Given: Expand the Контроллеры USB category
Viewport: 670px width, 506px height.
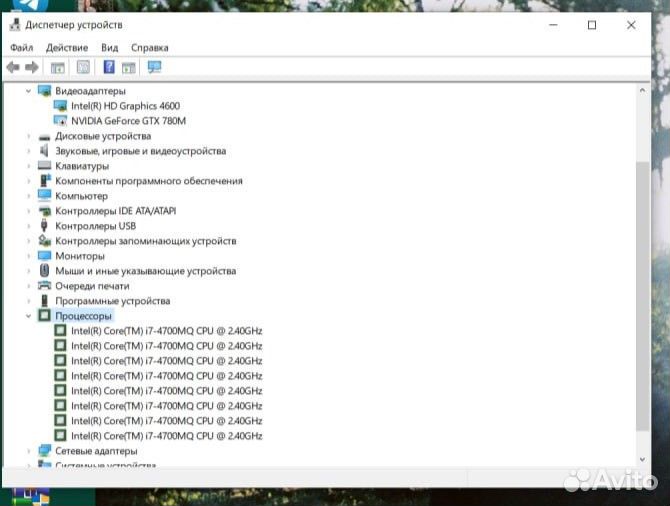Looking at the screenshot, I should click(x=29, y=226).
